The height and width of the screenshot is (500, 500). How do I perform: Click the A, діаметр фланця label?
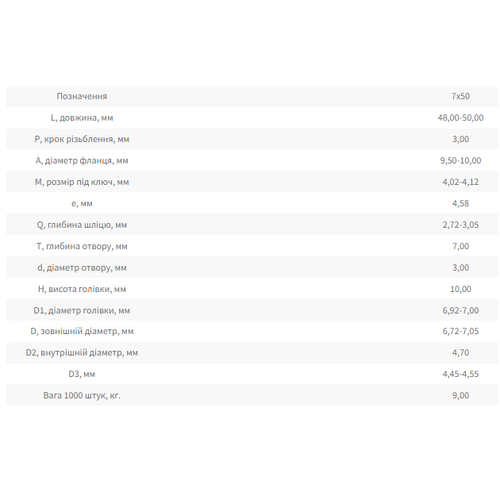[x=82, y=161]
